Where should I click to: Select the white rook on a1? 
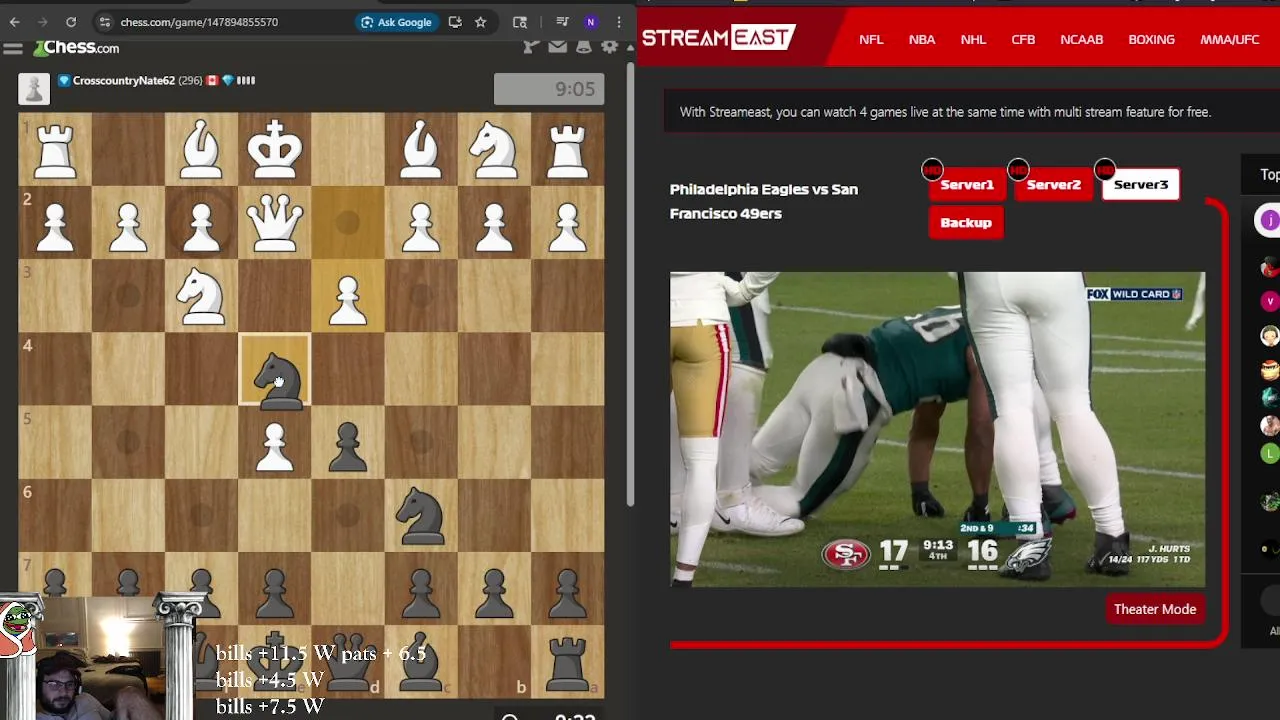(567, 150)
